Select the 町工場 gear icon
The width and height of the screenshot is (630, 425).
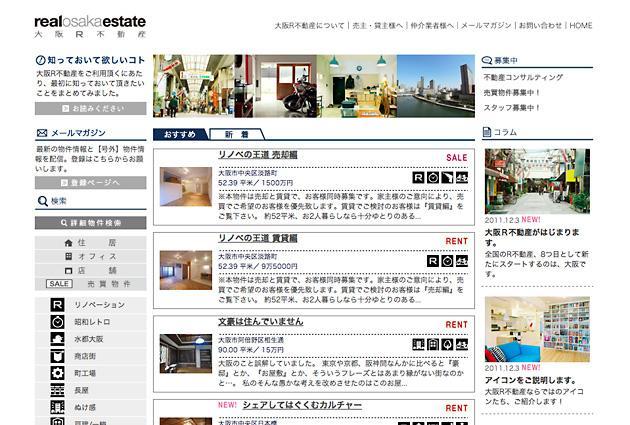[x=57, y=373]
